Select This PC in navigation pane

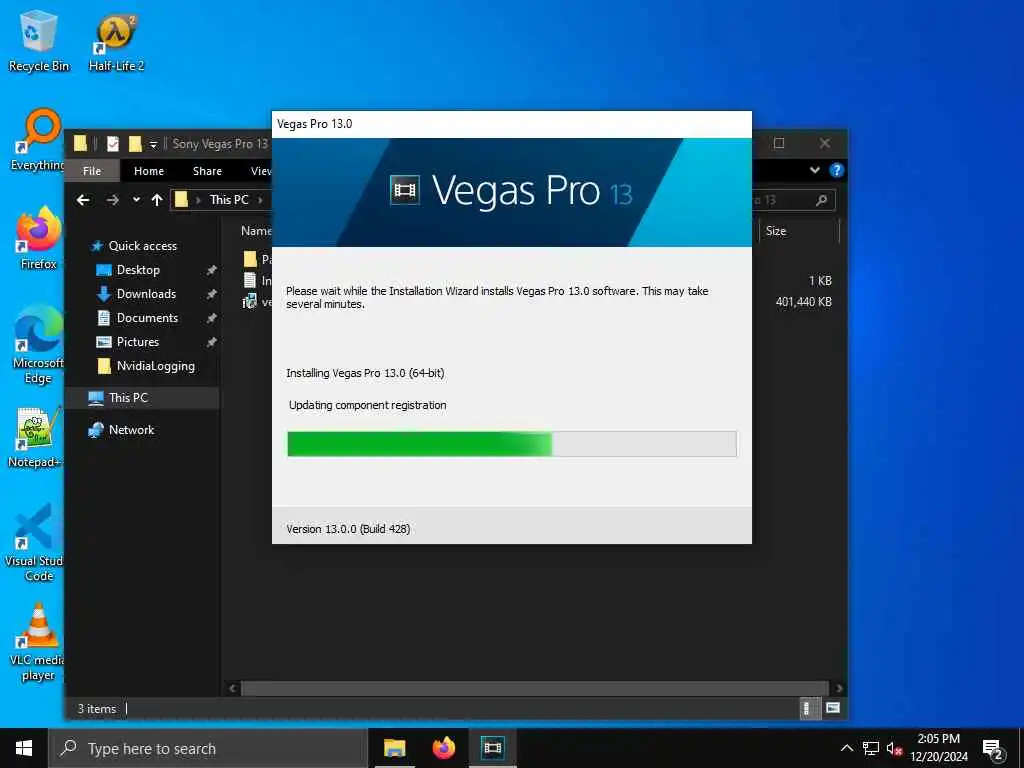128,398
